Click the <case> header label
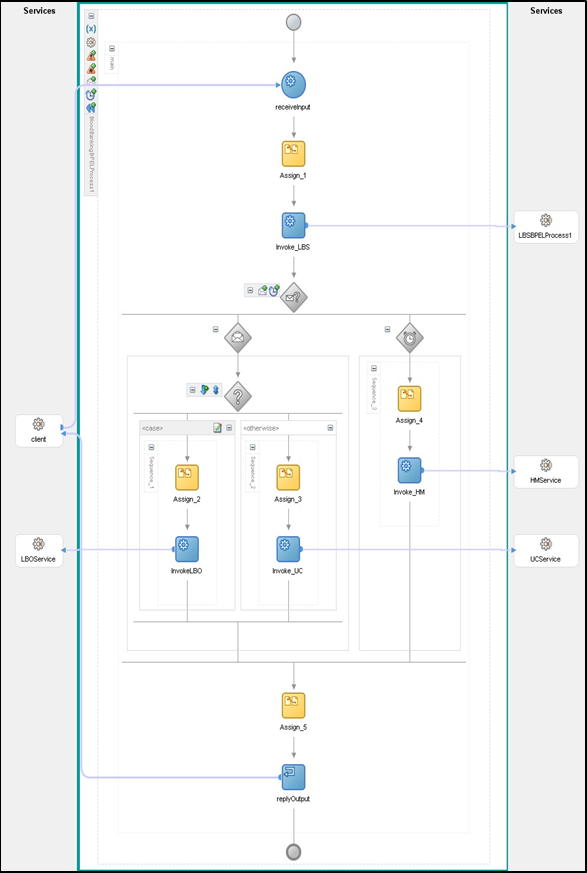The image size is (587, 873). pyautogui.click(x=153, y=428)
